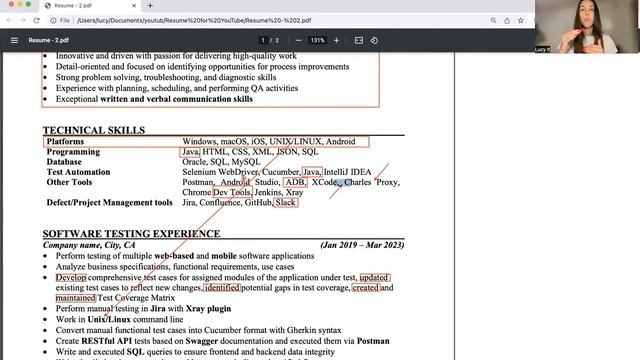Click 'Windows, macOS, iOS' platforms text
This screenshot has width=640, height=360.
[224, 141]
